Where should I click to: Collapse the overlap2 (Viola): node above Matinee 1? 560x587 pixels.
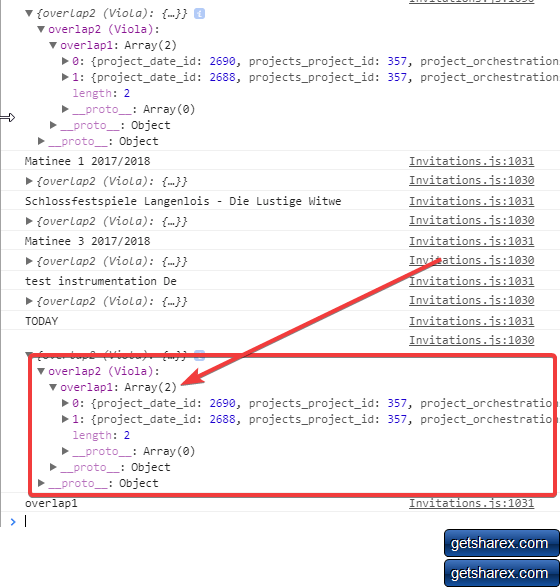[41, 29]
